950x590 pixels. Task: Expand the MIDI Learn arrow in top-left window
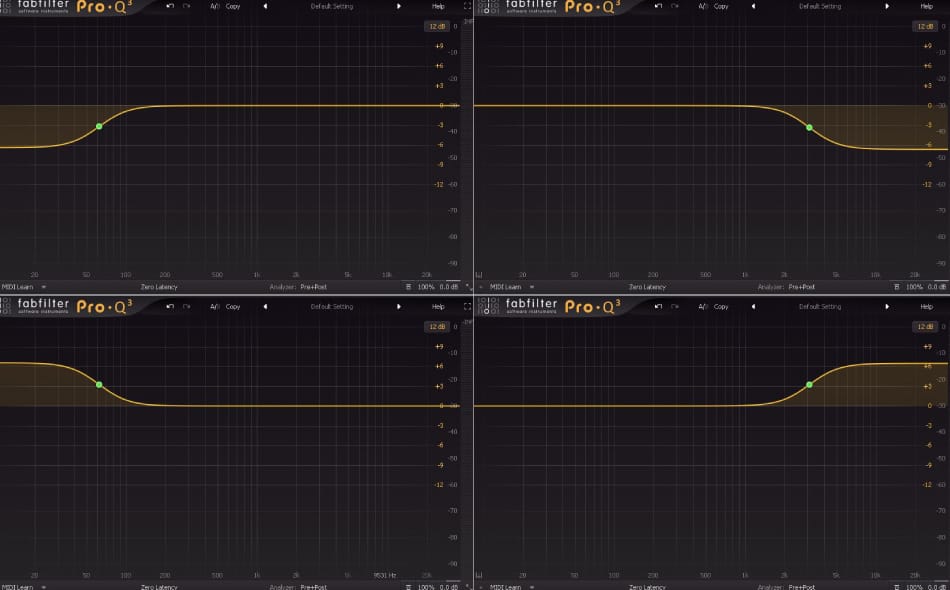click(44, 287)
